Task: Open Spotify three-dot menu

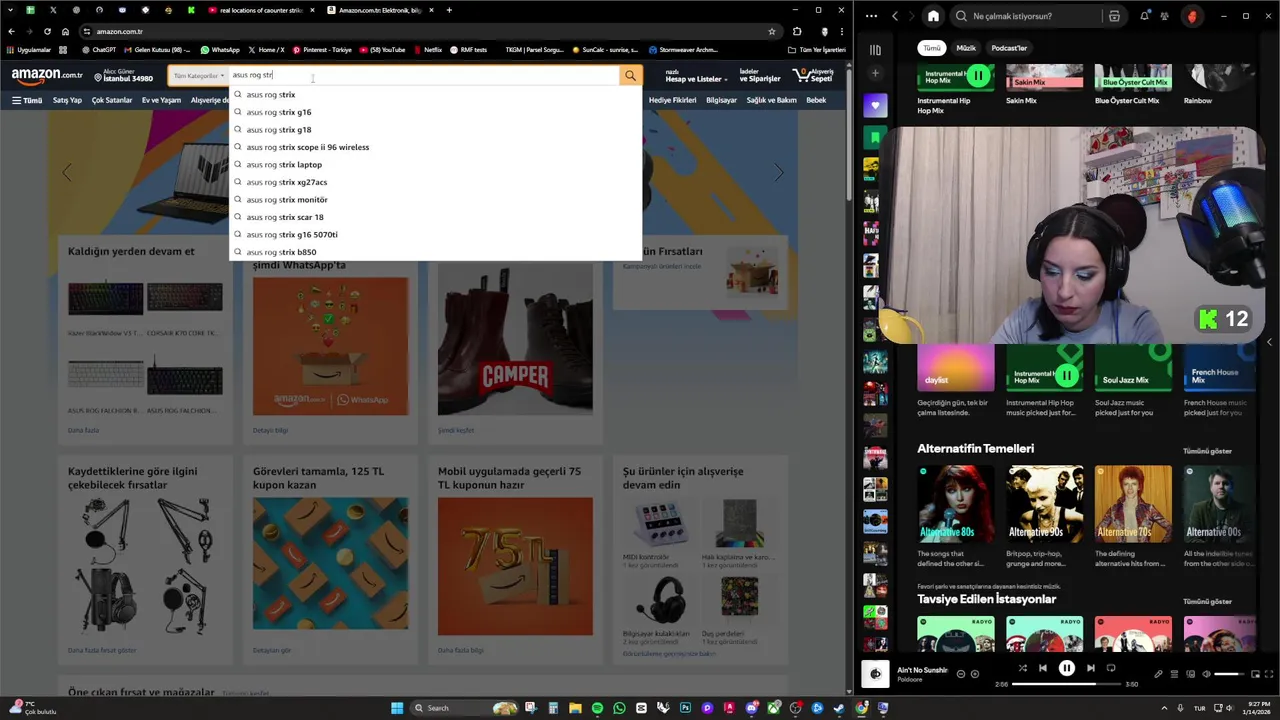Action: 871,16
